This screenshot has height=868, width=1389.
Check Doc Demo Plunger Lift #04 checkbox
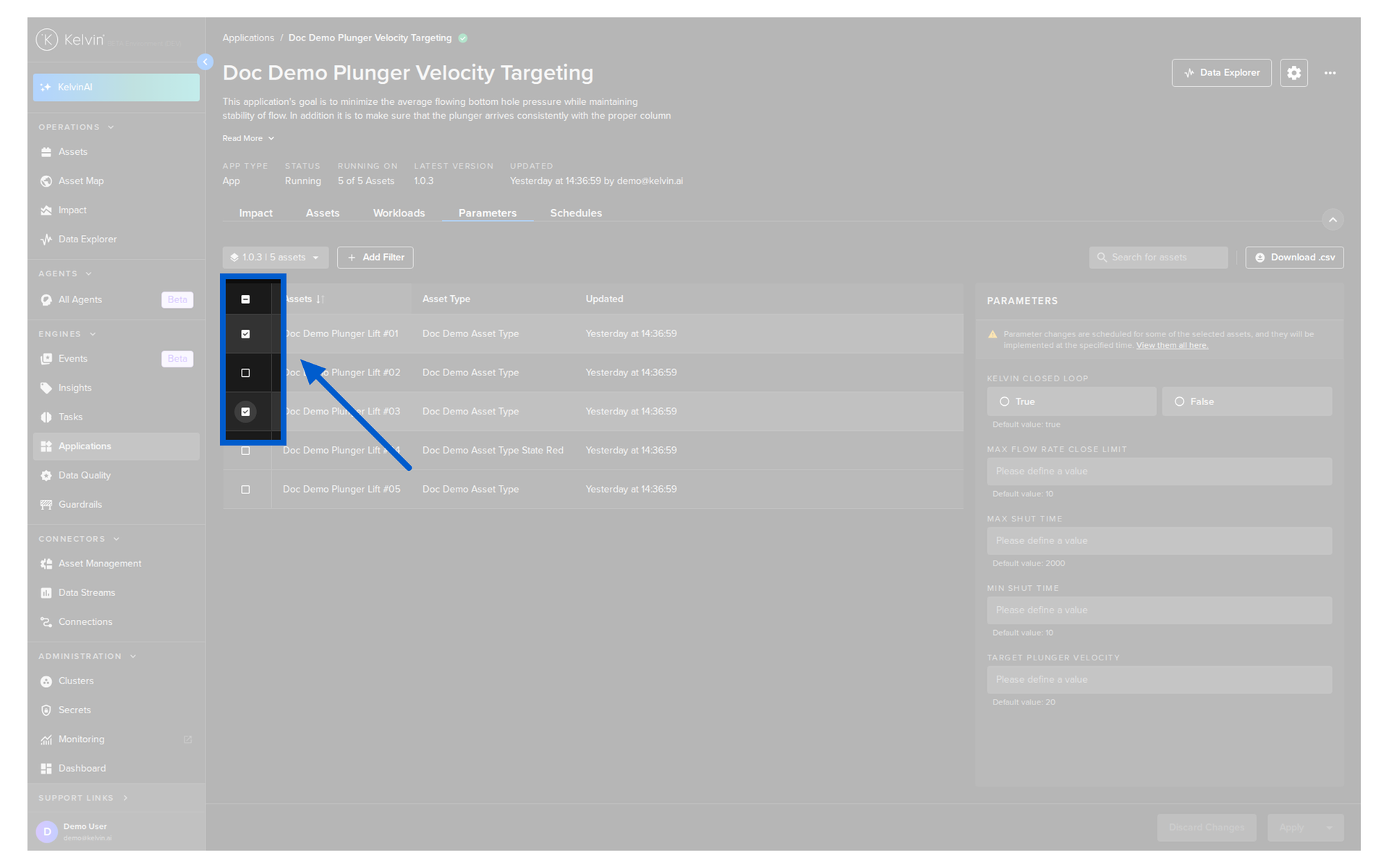pyautogui.click(x=245, y=451)
